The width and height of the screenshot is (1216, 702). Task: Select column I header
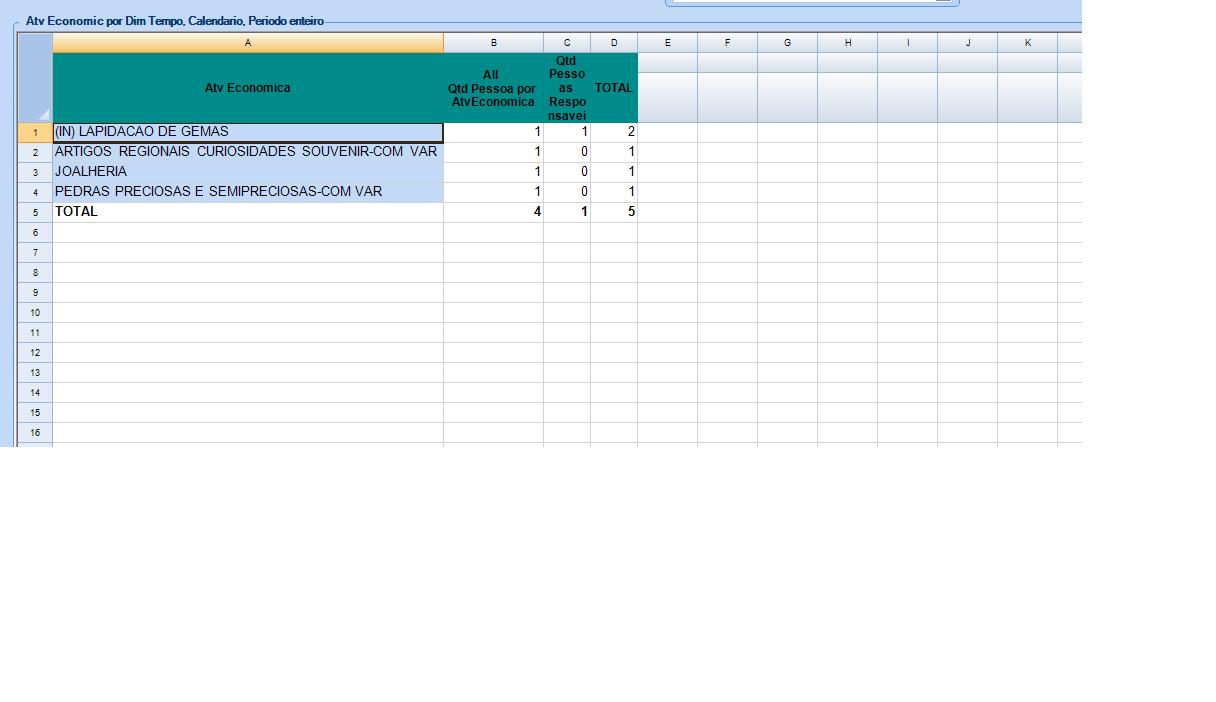click(x=908, y=43)
